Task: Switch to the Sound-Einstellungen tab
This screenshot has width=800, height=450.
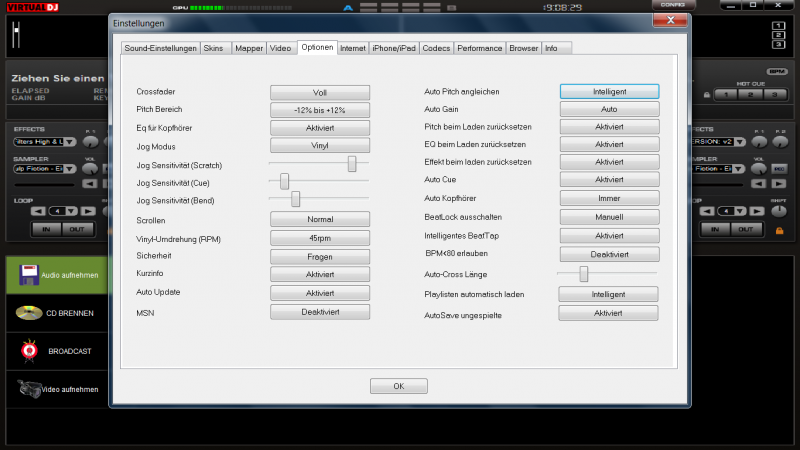Action: pyautogui.click(x=160, y=48)
